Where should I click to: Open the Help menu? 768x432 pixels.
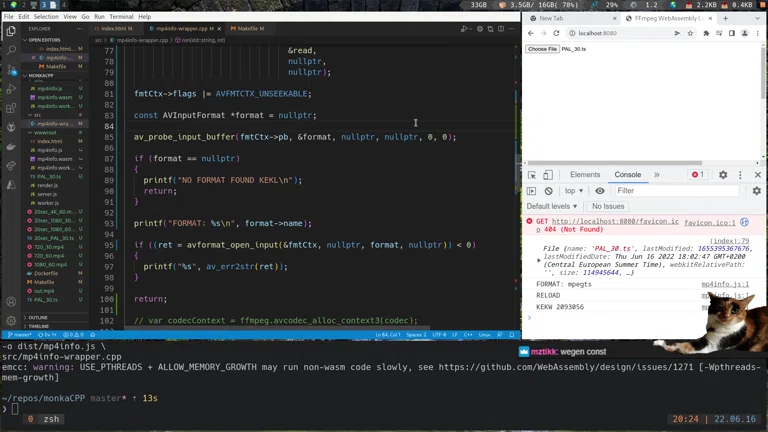[144, 17]
